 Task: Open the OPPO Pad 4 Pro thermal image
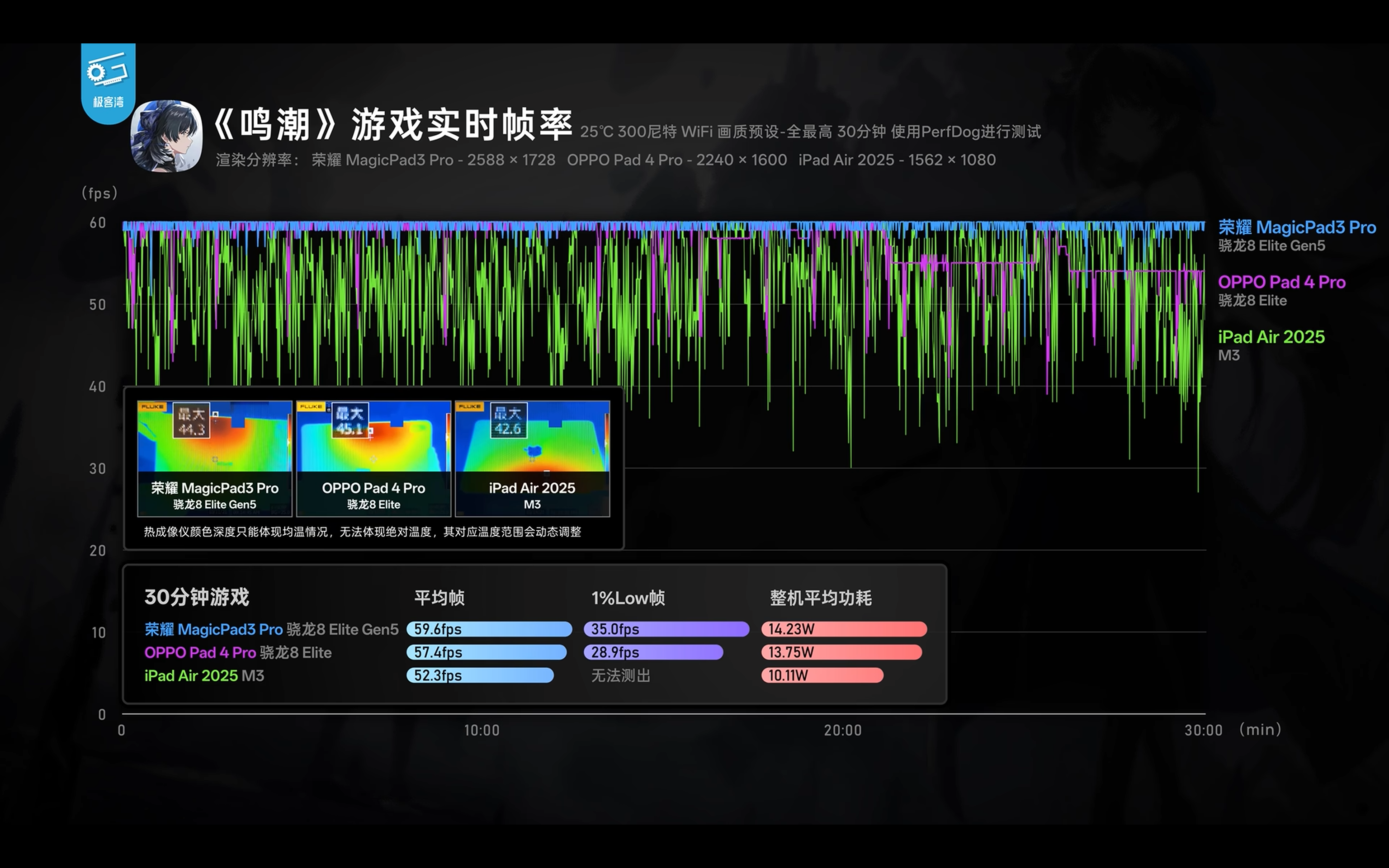(x=373, y=458)
